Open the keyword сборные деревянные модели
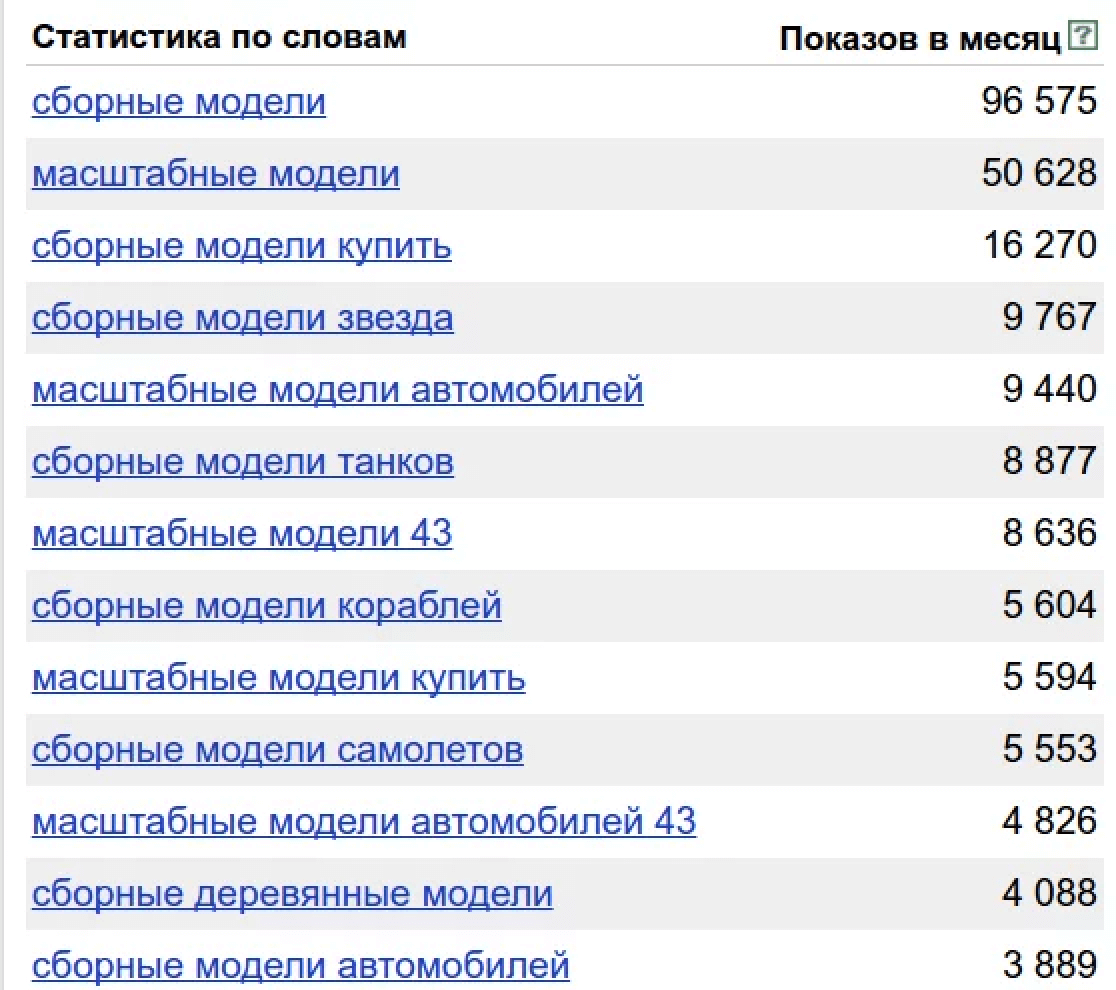Image resolution: width=1116 pixels, height=990 pixels. (x=293, y=893)
